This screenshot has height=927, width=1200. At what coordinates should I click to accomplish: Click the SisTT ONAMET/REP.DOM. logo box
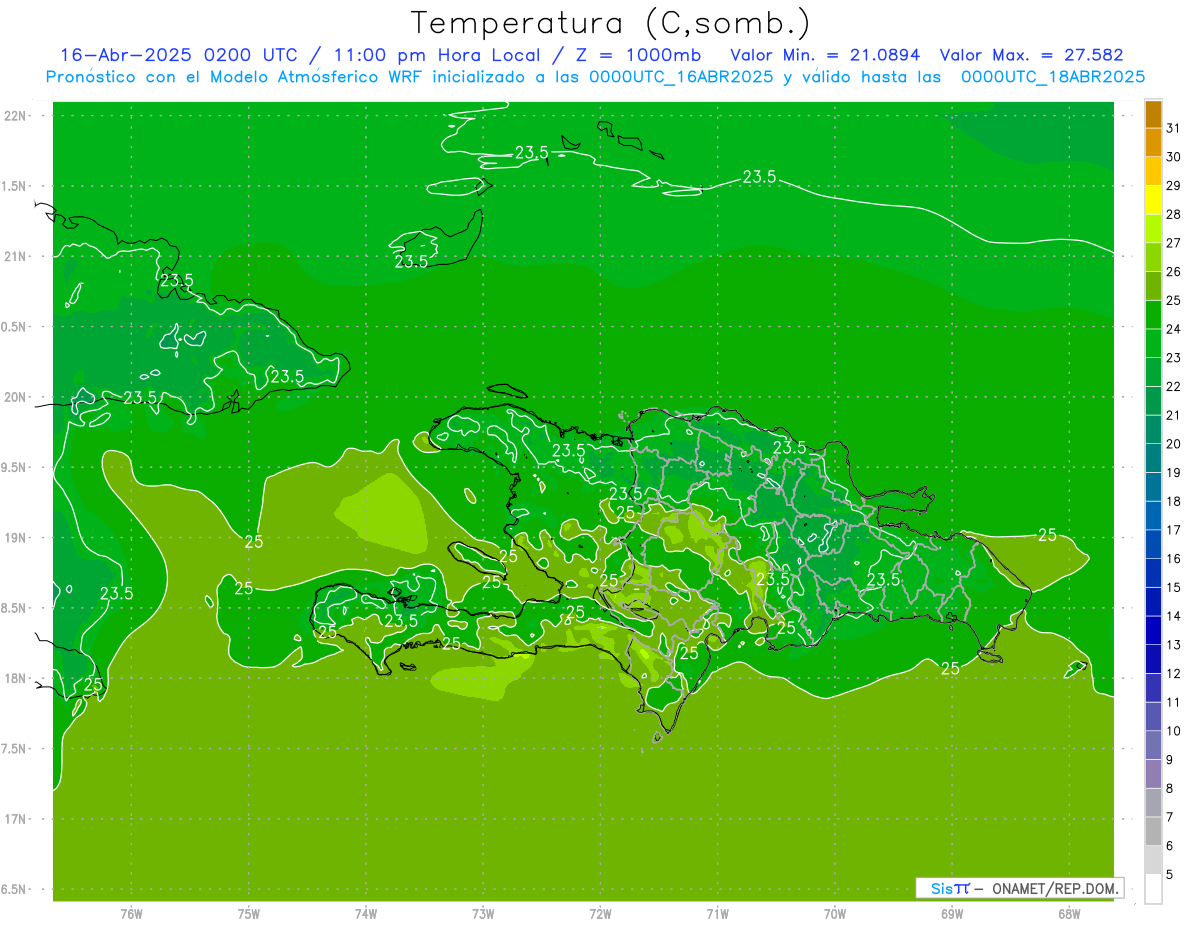pyautogui.click(x=1019, y=888)
